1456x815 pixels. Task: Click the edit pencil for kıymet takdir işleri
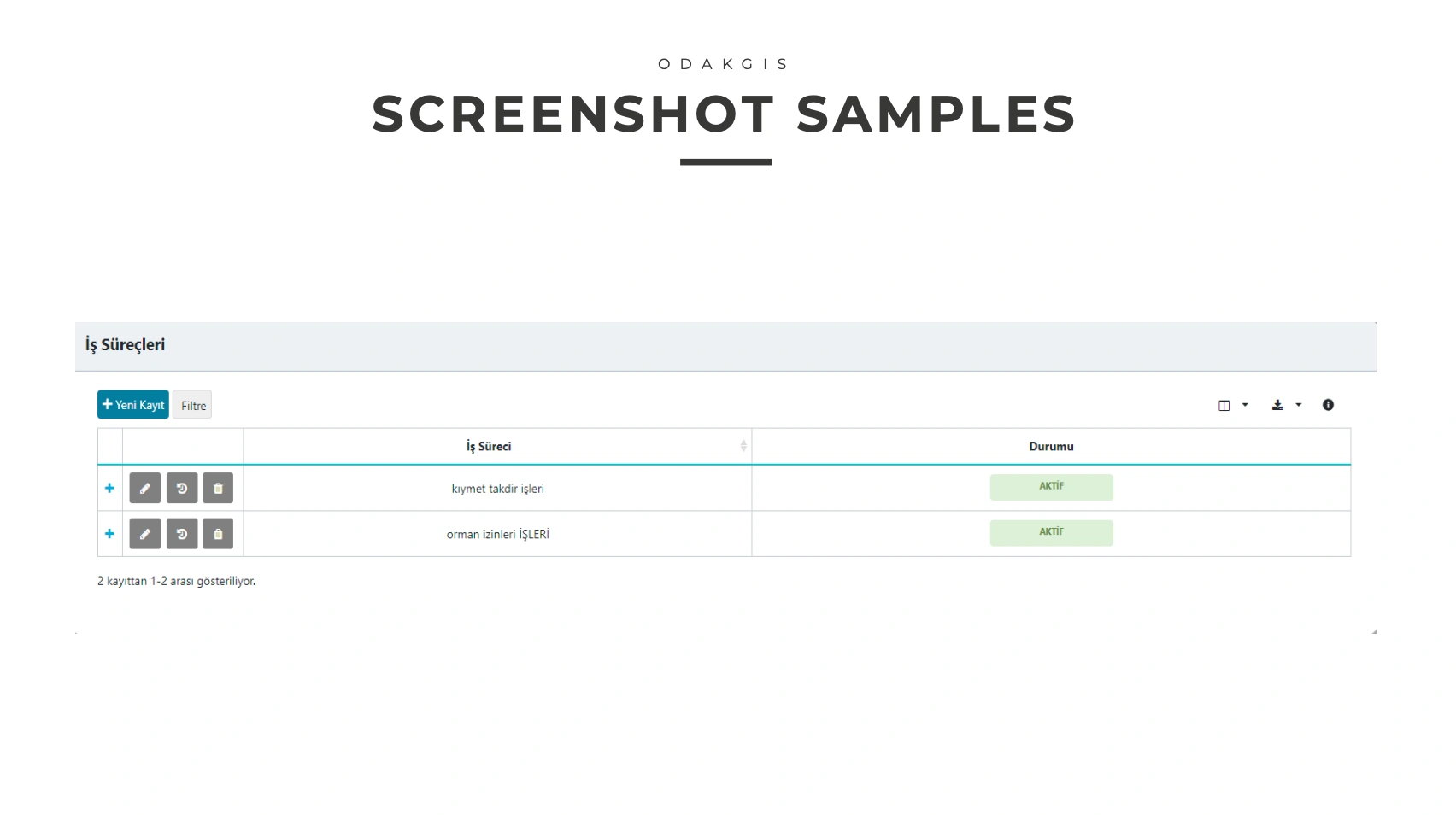point(144,489)
